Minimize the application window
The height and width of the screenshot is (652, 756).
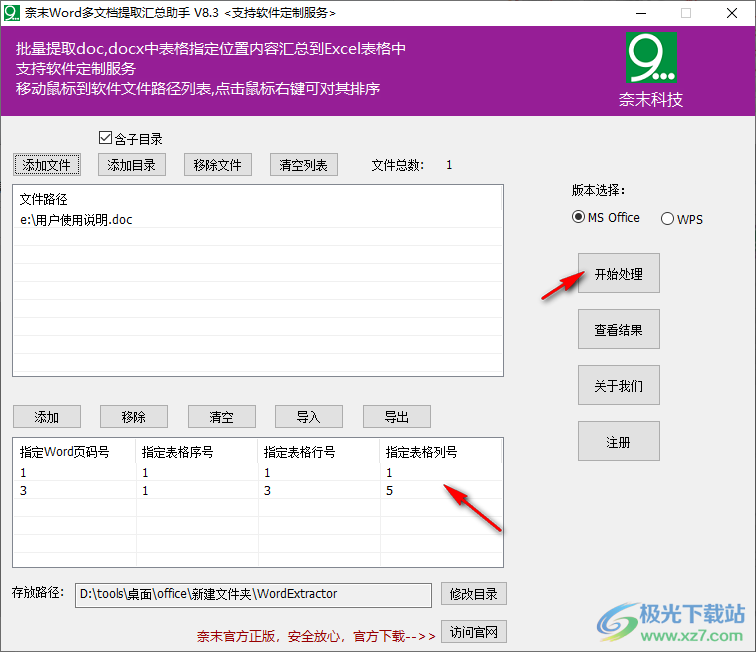(x=641, y=13)
